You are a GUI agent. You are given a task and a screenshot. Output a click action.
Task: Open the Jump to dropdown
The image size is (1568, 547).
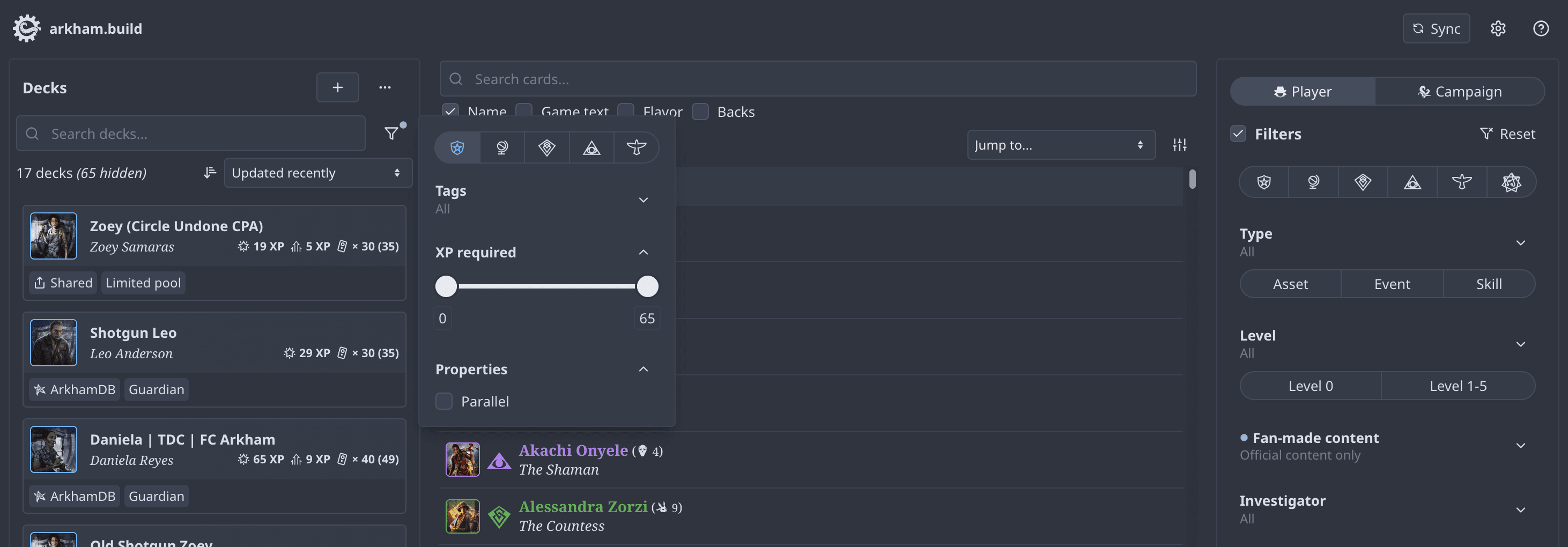tap(1060, 145)
